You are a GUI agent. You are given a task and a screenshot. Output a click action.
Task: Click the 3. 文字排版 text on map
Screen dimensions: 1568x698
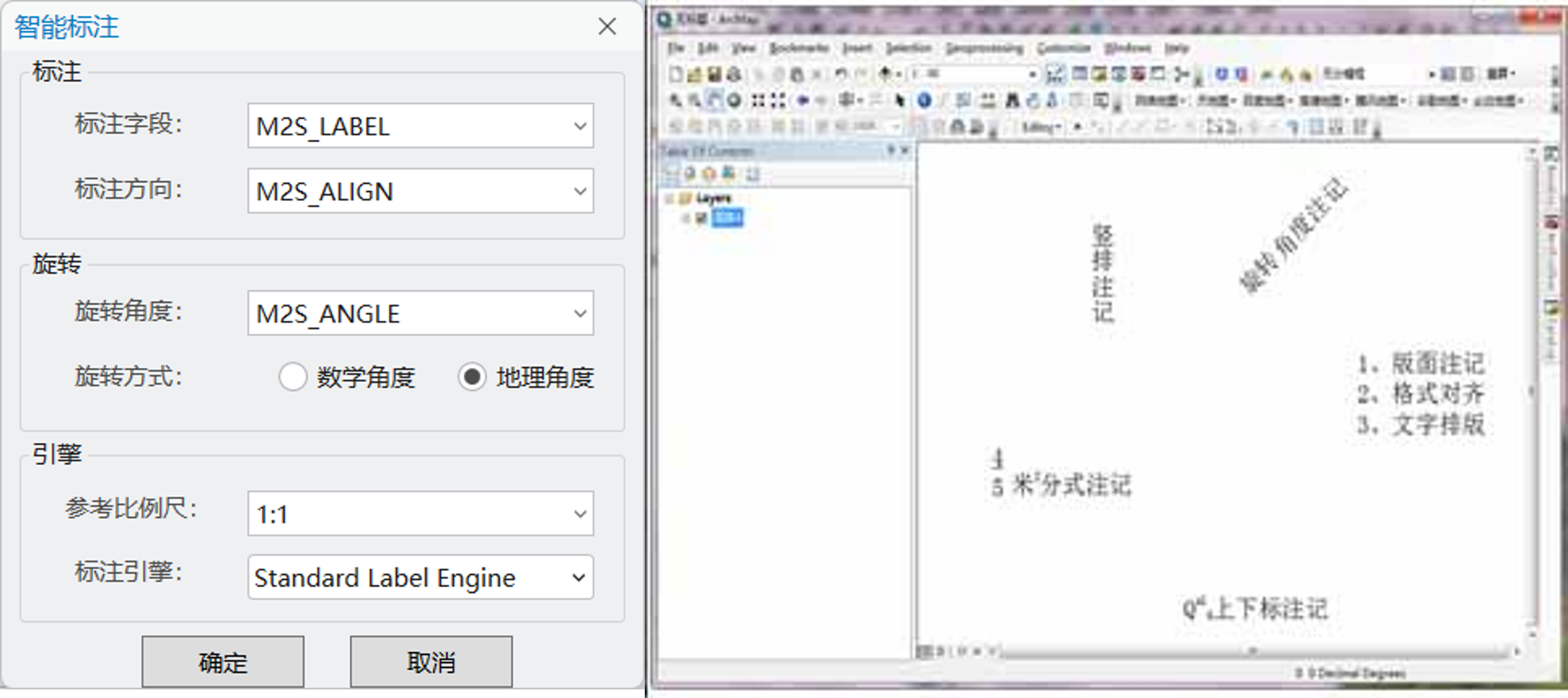(1421, 424)
